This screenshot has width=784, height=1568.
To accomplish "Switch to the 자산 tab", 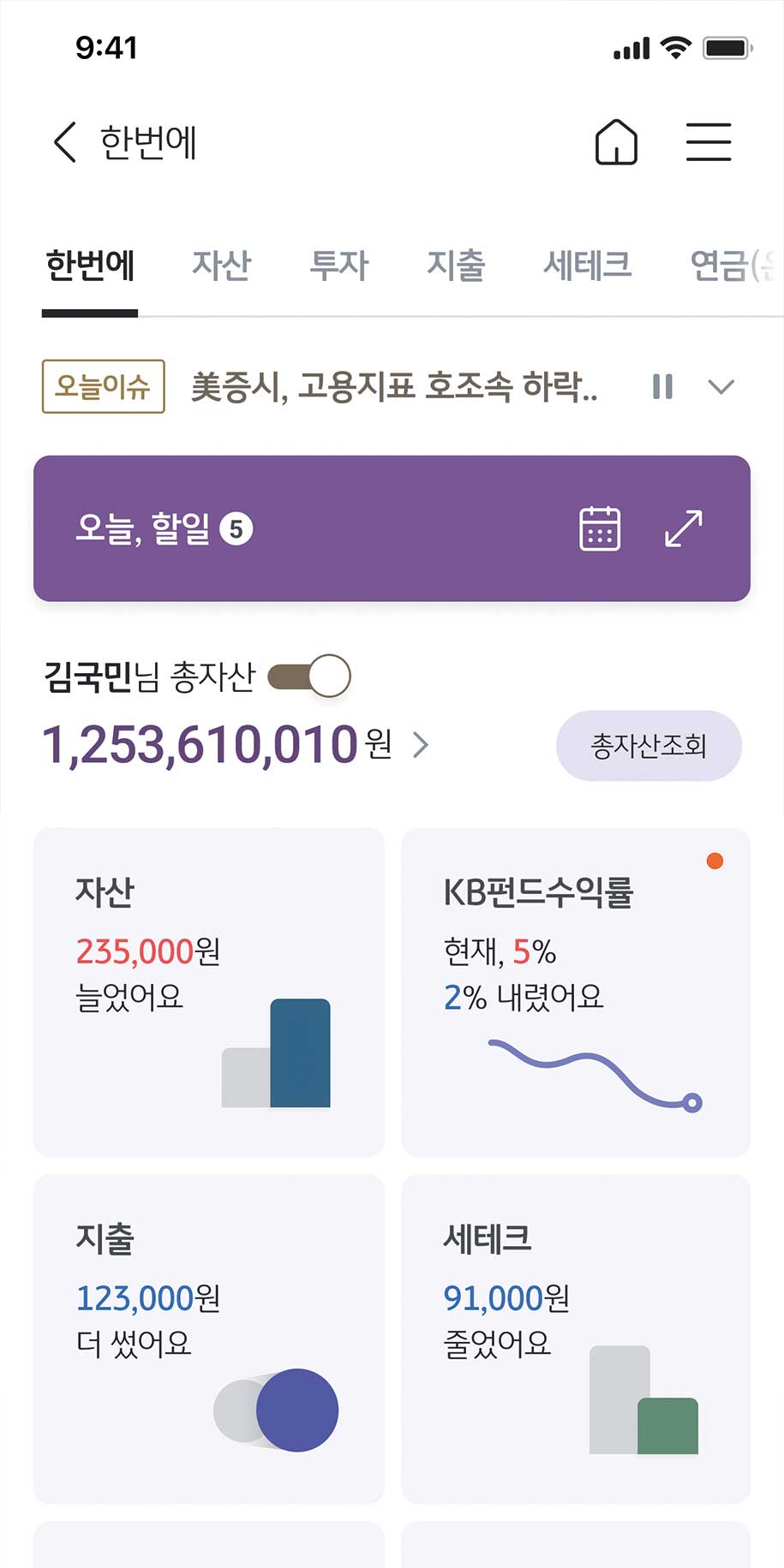I will [221, 265].
